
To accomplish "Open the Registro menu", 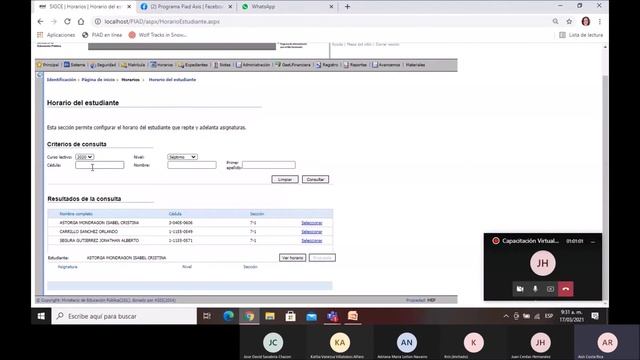I will click(327, 65).
